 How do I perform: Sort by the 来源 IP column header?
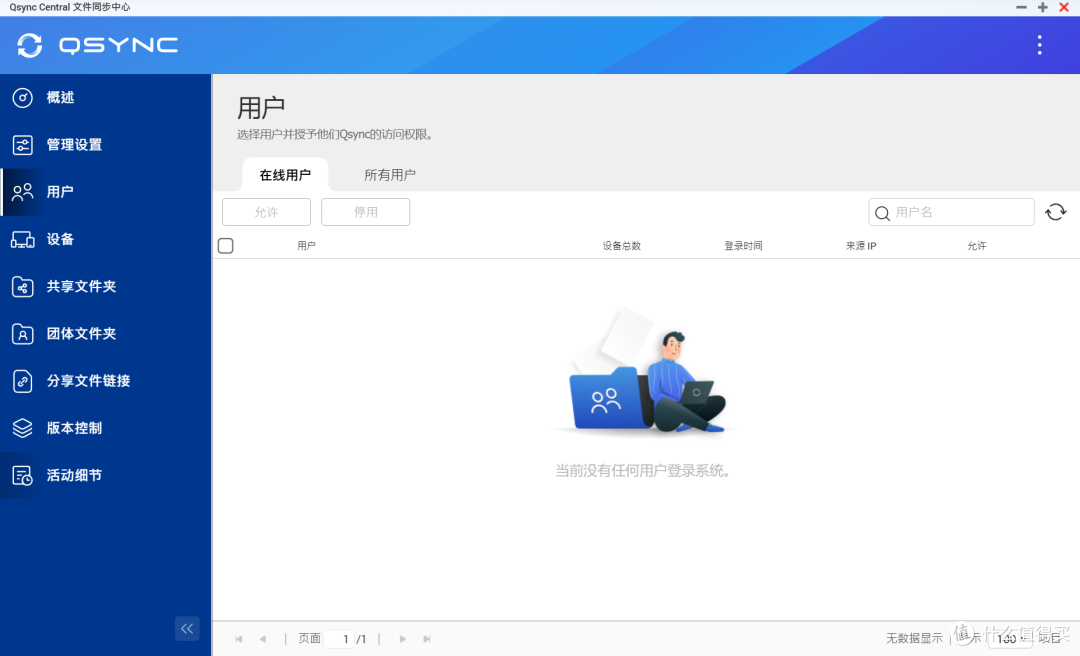pos(861,246)
